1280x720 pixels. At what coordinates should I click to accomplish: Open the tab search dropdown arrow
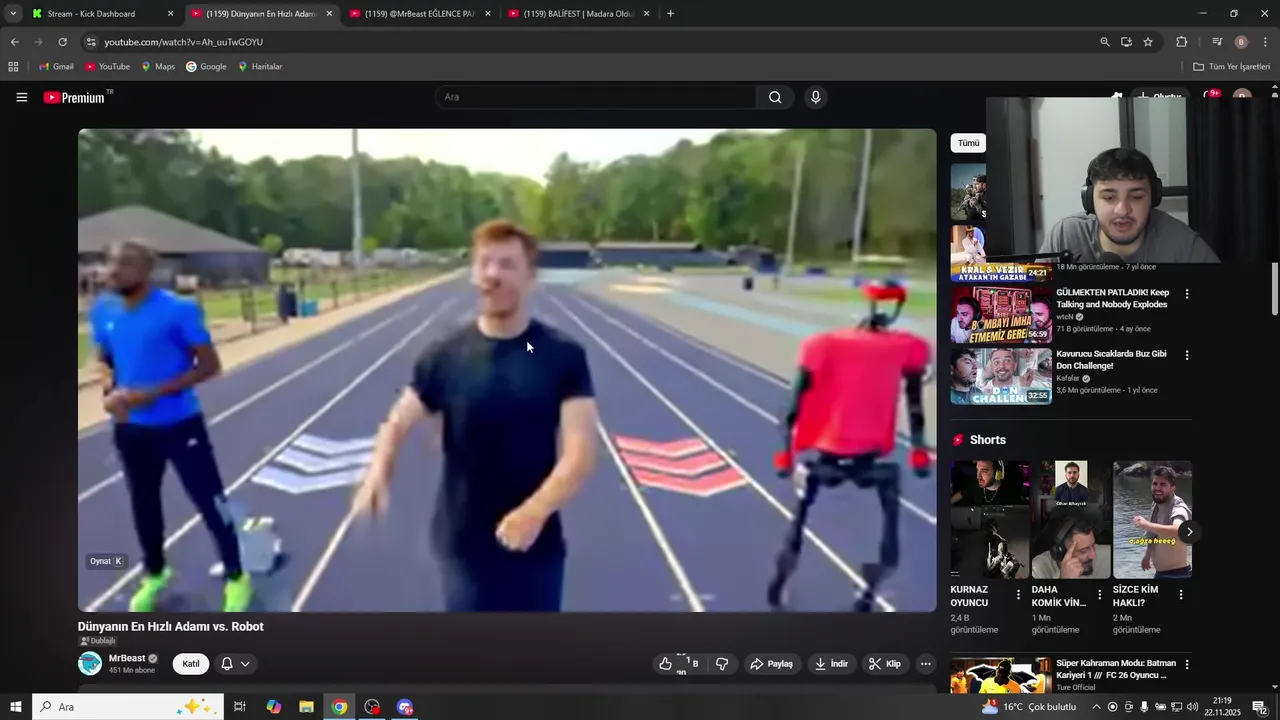coord(13,14)
